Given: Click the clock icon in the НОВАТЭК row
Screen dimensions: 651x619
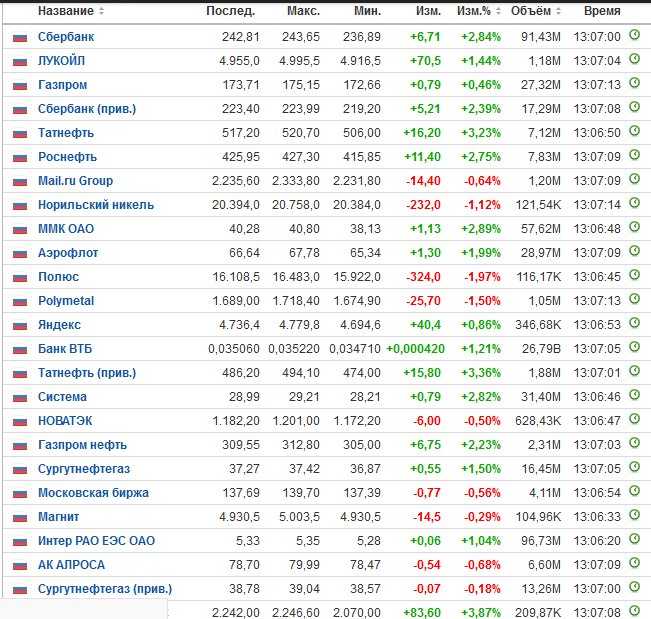Looking at the screenshot, I should point(634,418).
